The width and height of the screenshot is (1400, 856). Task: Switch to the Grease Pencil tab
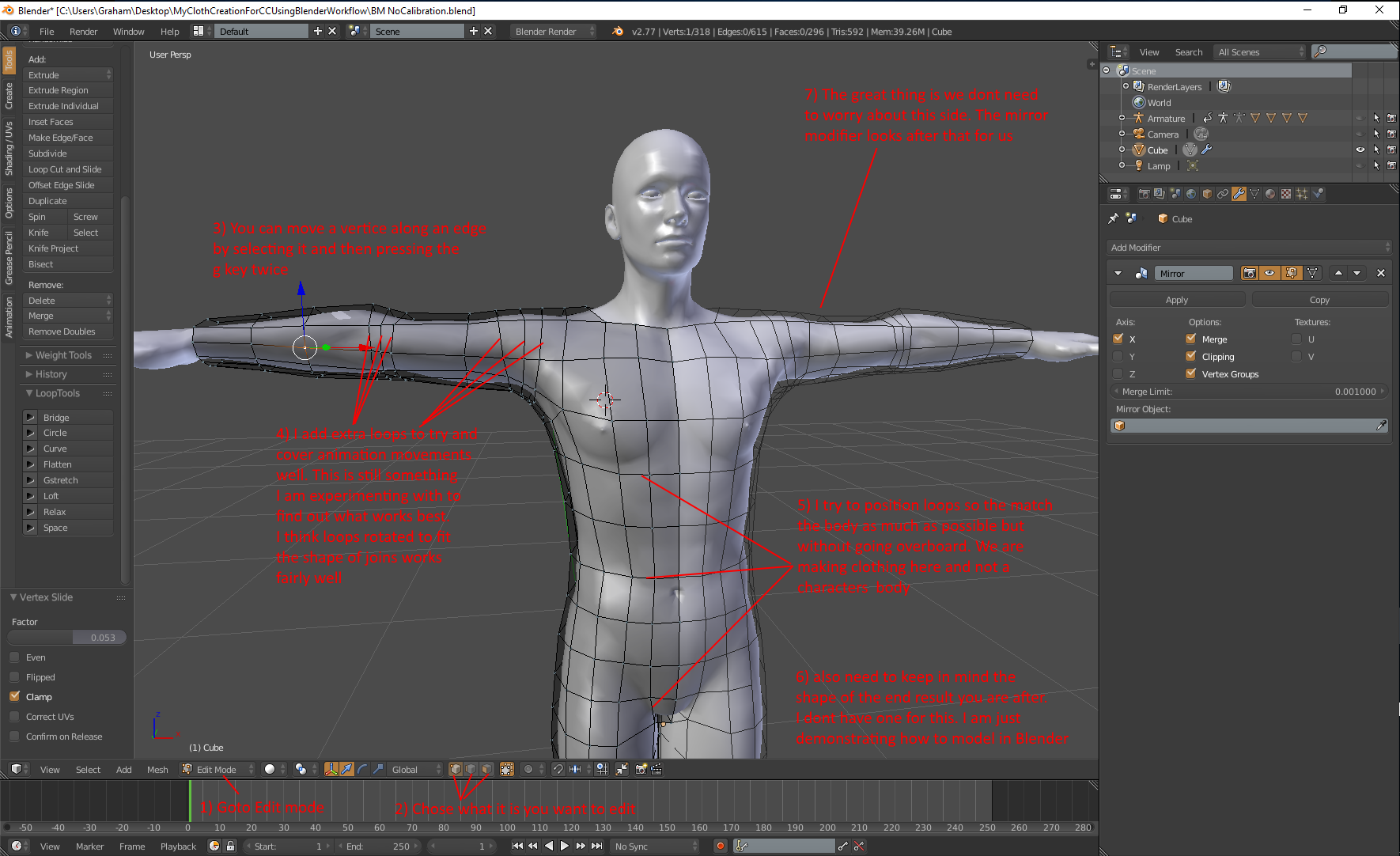coord(9,258)
